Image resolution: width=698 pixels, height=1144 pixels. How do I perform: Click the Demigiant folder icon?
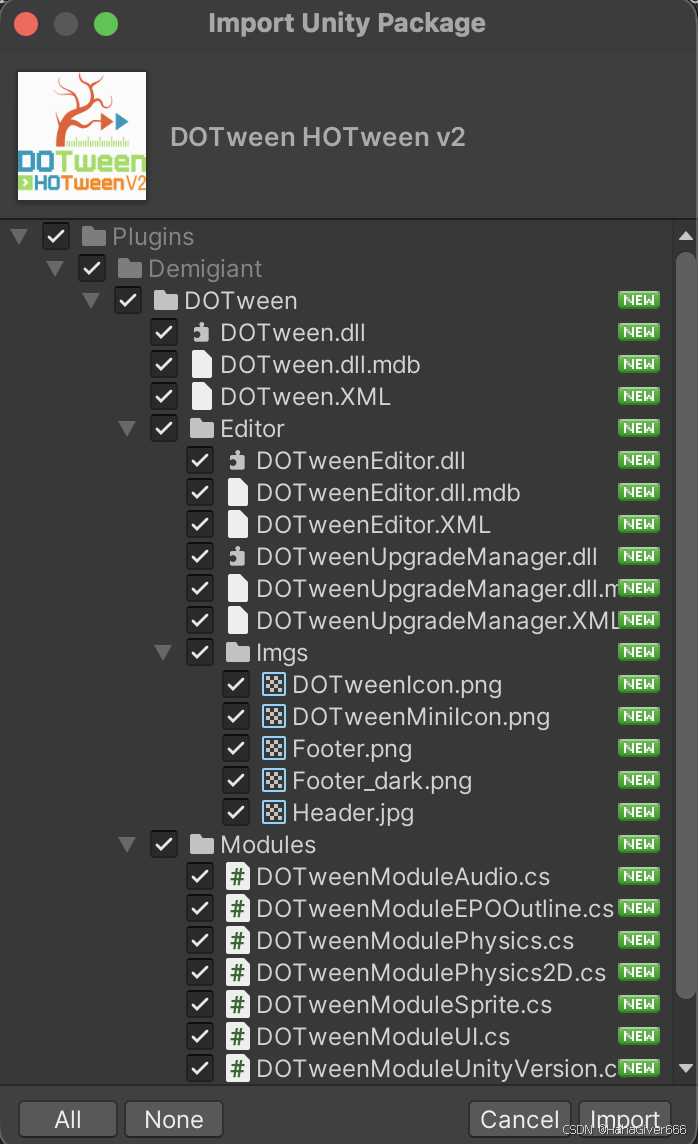point(130,268)
